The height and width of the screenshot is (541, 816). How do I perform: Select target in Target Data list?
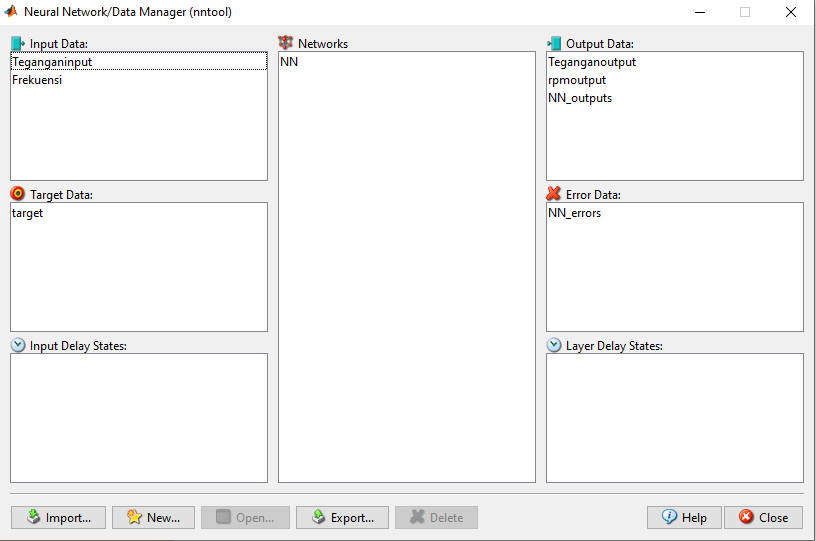(139, 213)
